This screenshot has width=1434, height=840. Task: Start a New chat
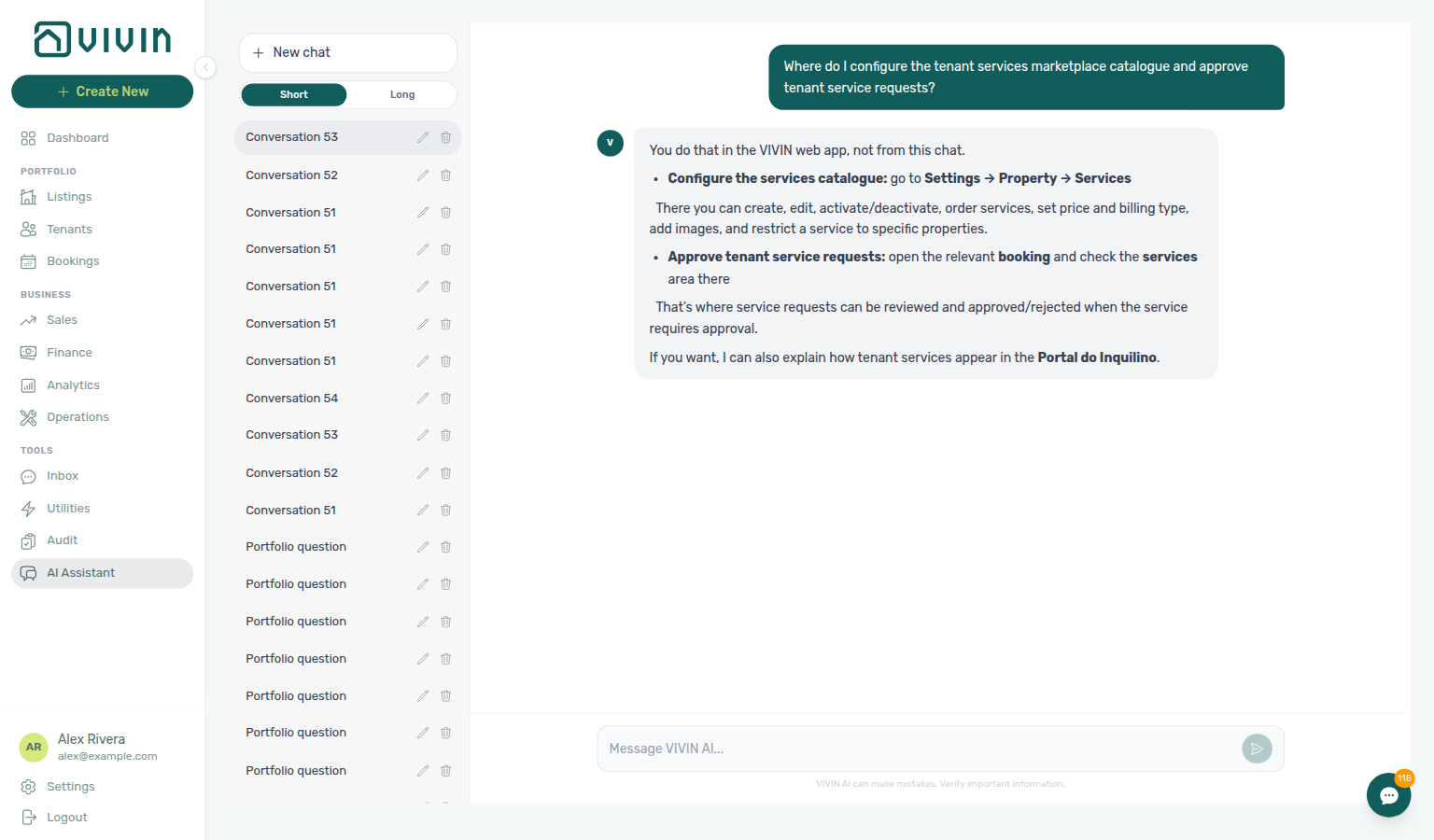[x=348, y=53]
